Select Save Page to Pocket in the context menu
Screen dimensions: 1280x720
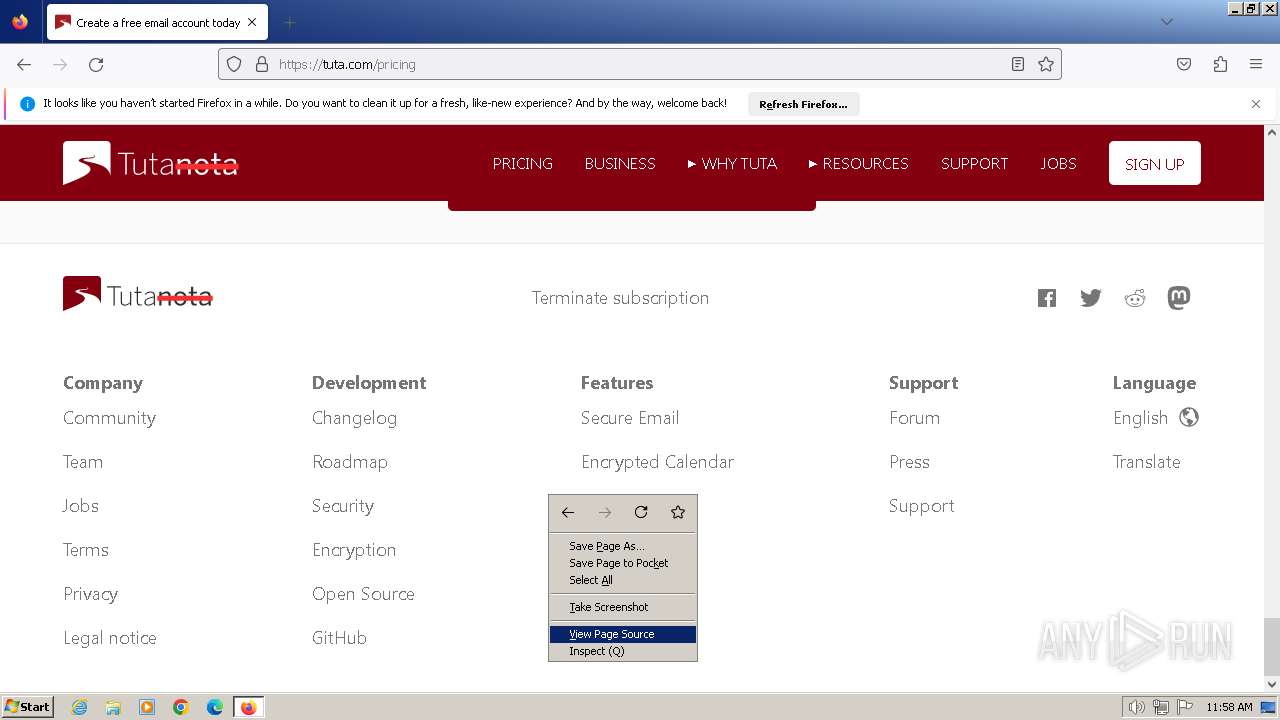[x=622, y=563]
